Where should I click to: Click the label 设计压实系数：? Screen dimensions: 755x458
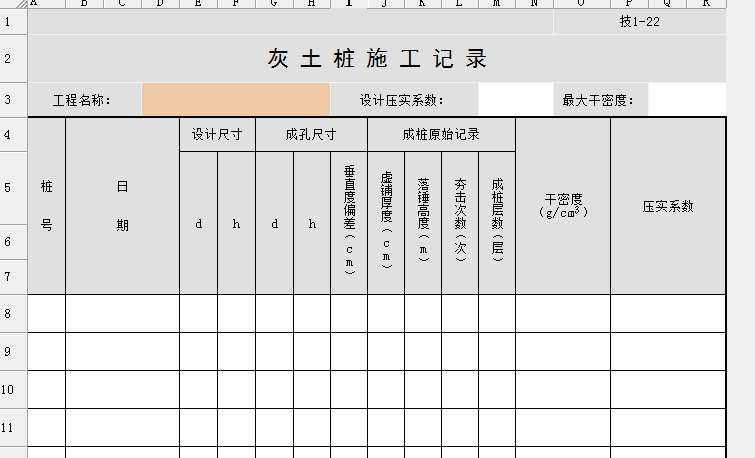(x=404, y=100)
